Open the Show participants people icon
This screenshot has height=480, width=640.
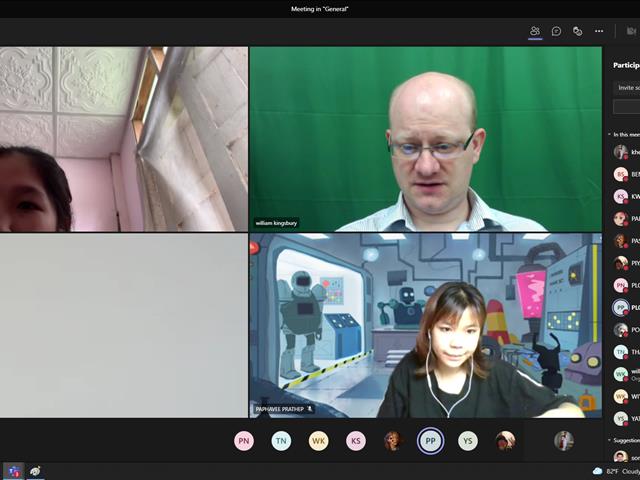tap(535, 31)
